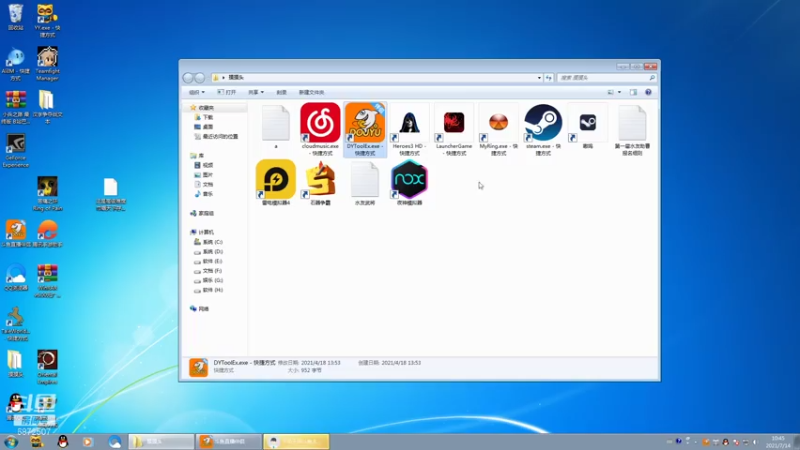The width and height of the screenshot is (800, 450).
Task: Select the yellow LDPlayer emulator shortcut
Action: [276, 182]
